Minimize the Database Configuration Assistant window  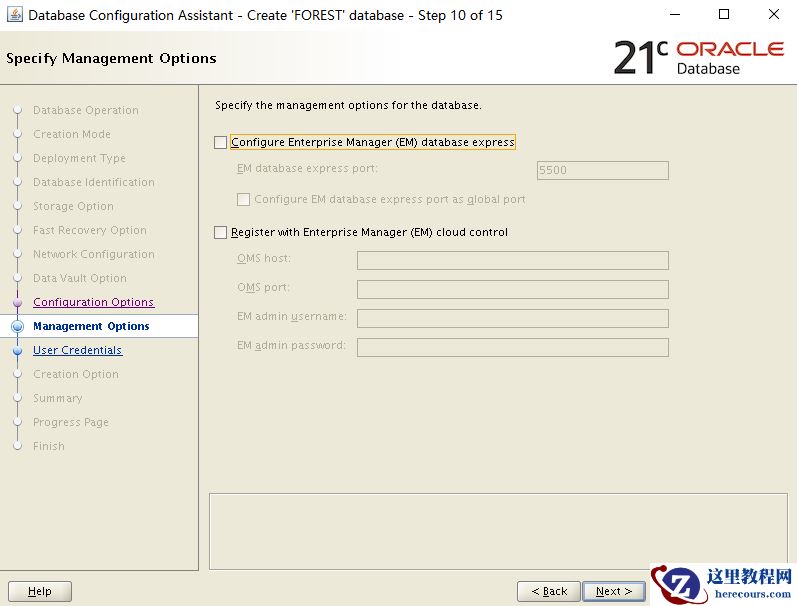[675, 15]
